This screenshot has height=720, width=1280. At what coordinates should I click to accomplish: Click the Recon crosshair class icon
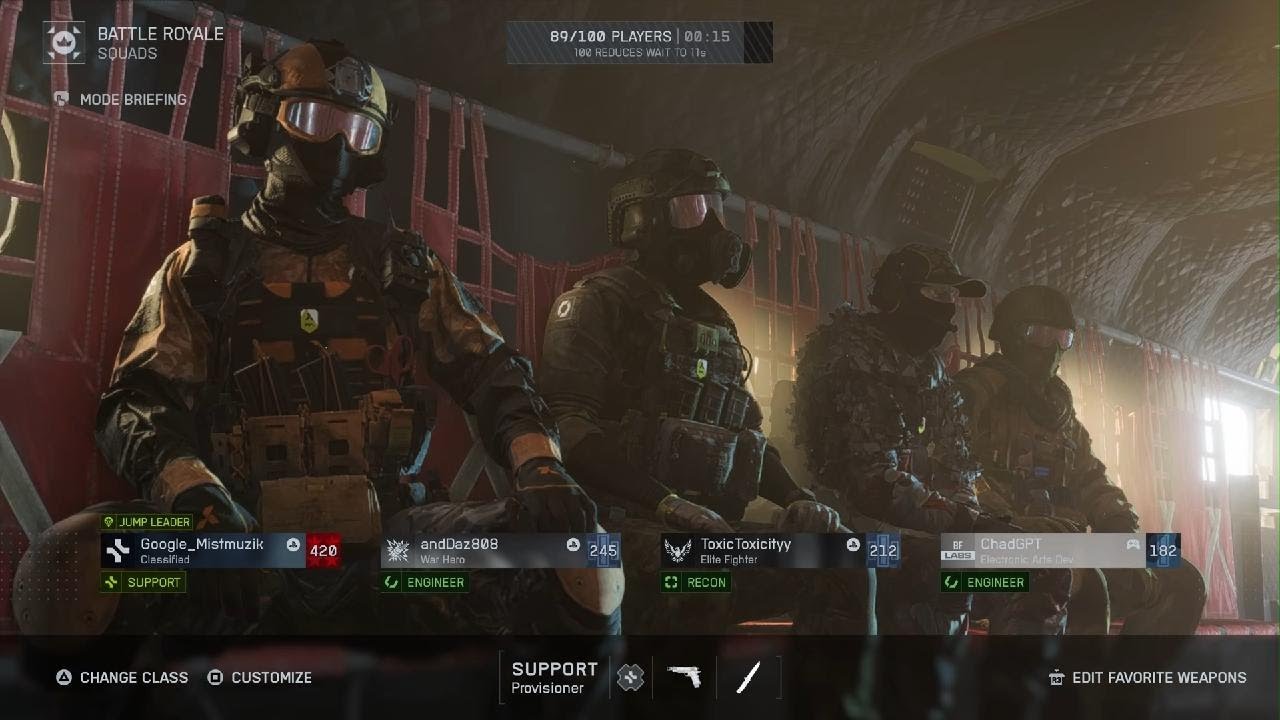coord(672,582)
